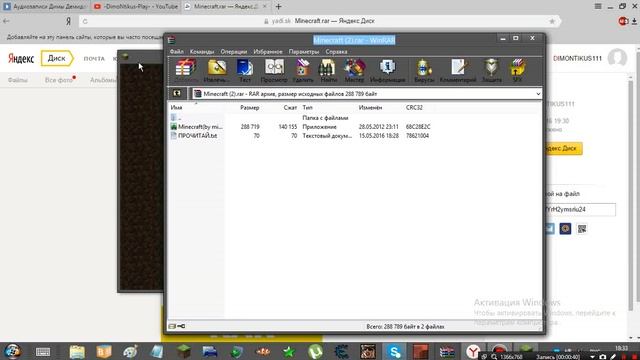Sort file list by Сжат column
This screenshot has height=360, width=640.
click(290, 107)
